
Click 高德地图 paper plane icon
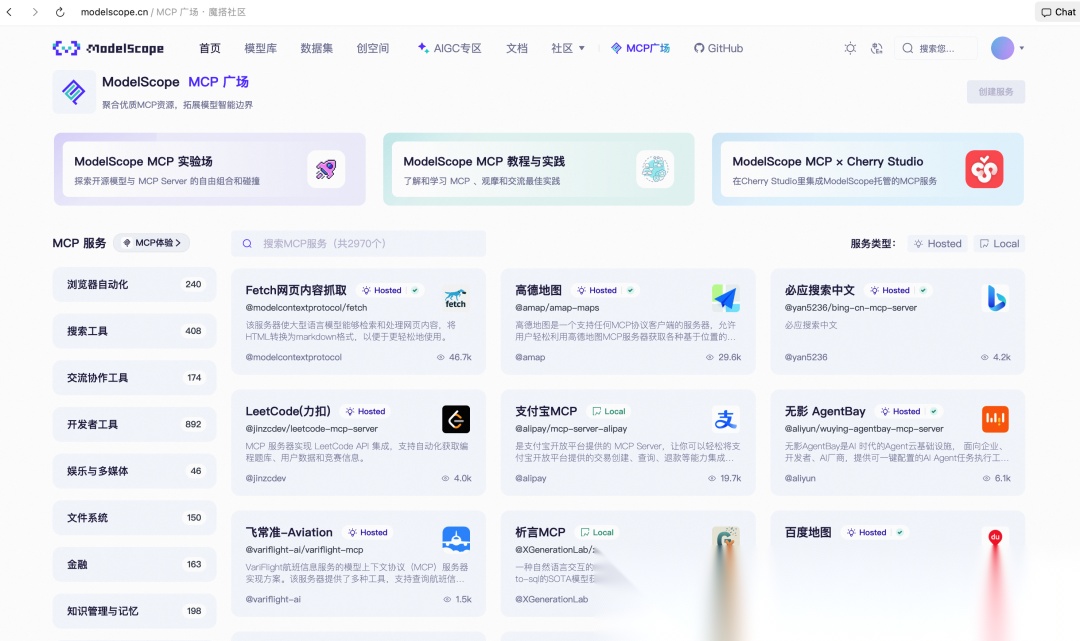(725, 298)
